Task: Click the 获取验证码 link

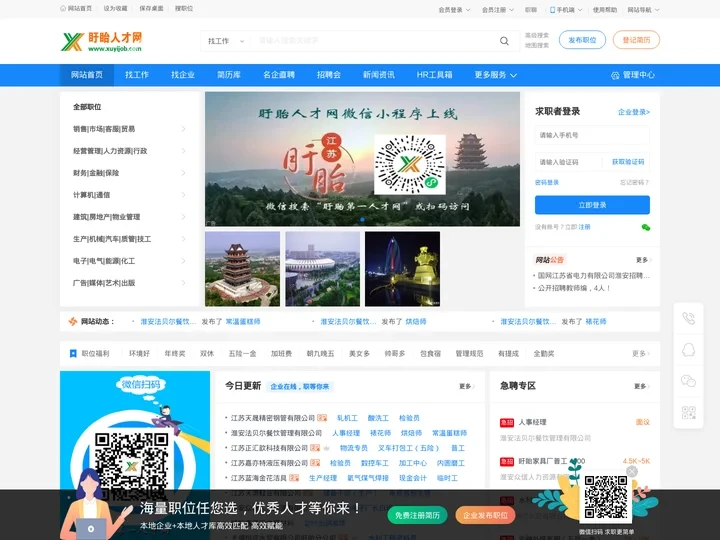Action: [628, 162]
